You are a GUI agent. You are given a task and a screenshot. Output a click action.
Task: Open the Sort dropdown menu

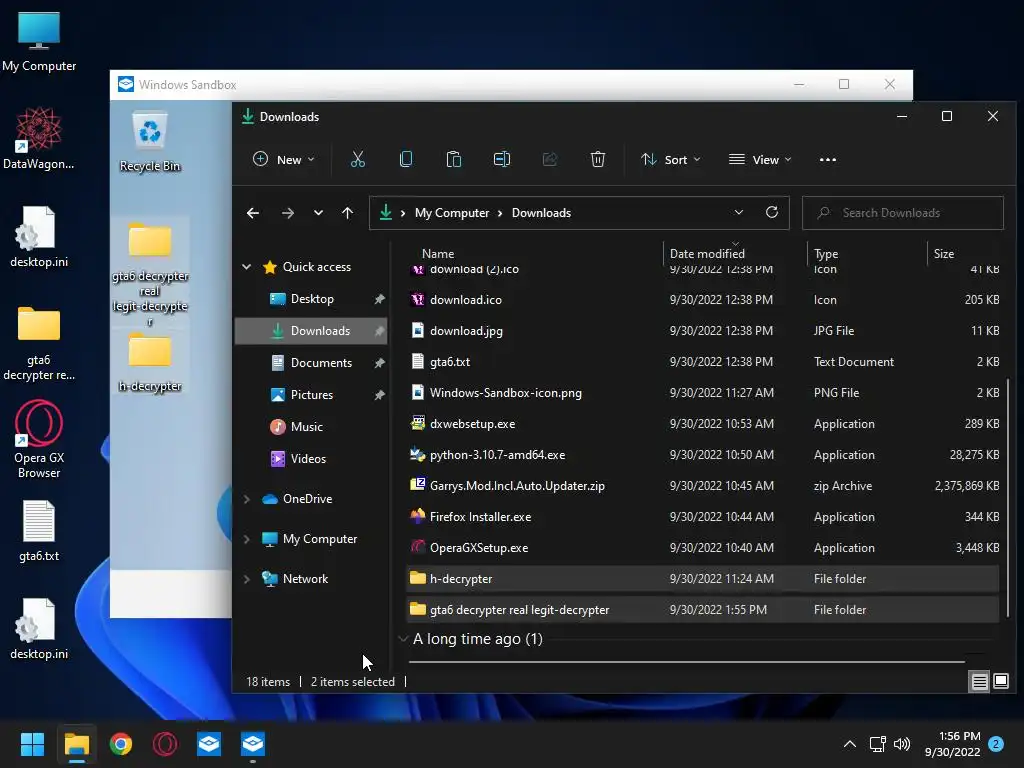click(x=671, y=159)
